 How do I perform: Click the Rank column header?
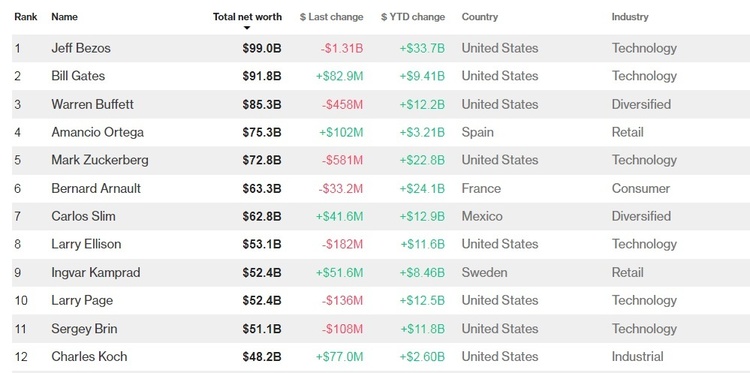coord(26,17)
